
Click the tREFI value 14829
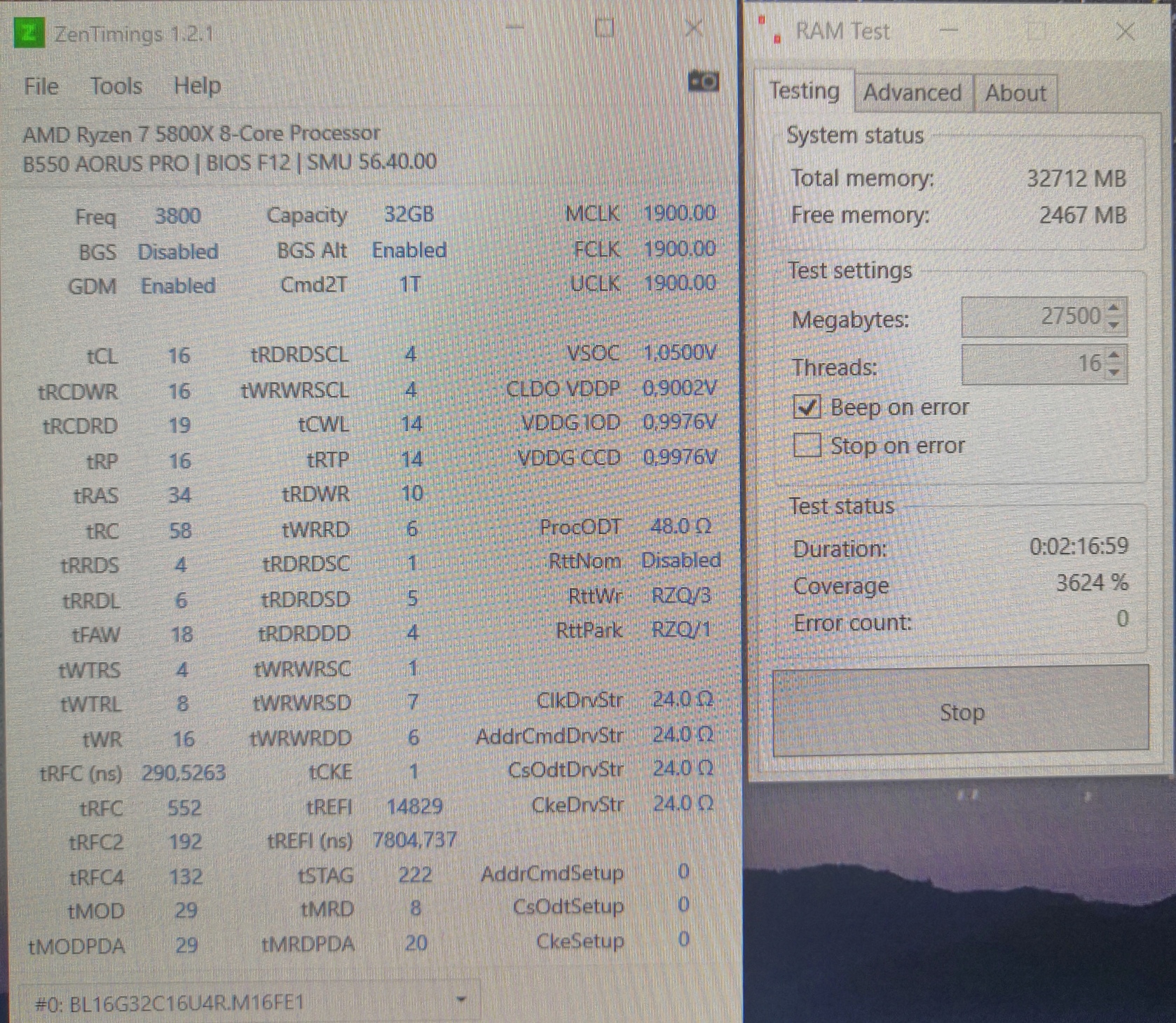pyautogui.click(x=415, y=806)
